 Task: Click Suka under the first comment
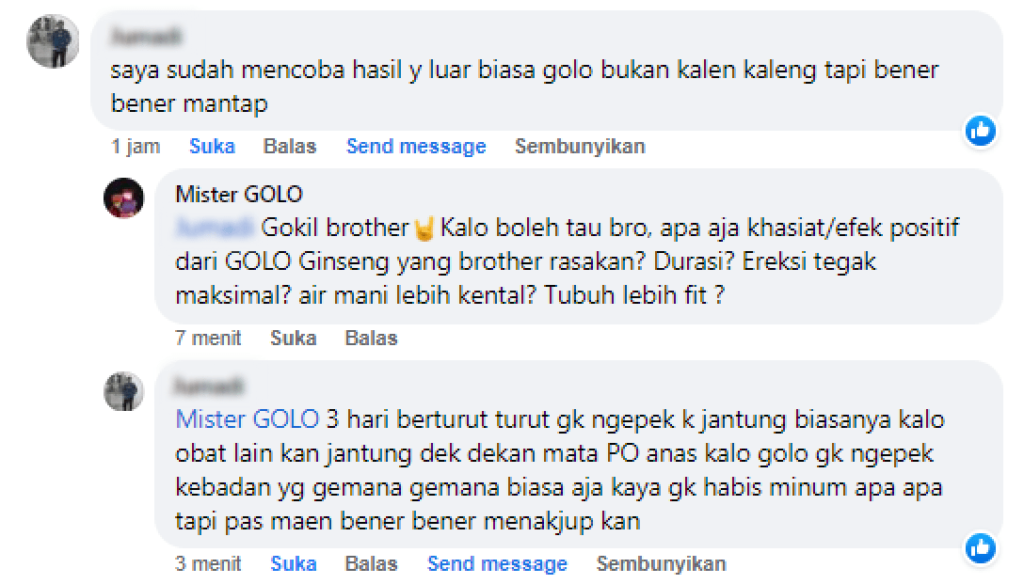212,146
